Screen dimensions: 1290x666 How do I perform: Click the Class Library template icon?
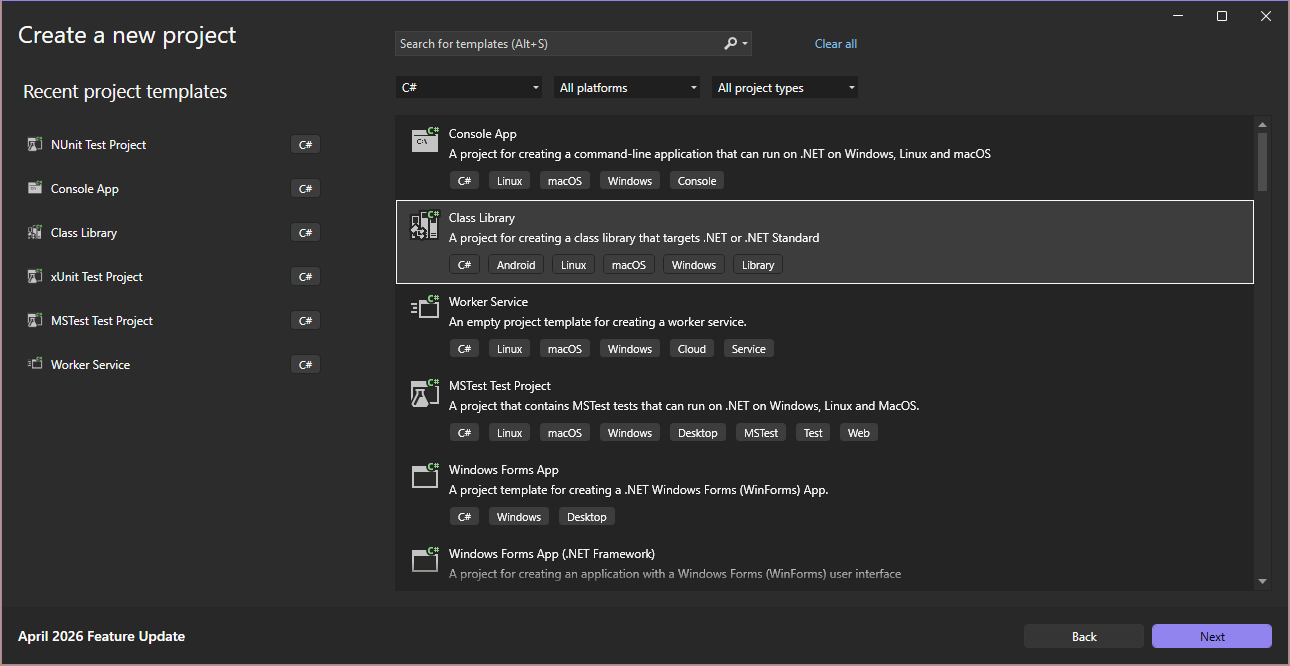(425, 224)
